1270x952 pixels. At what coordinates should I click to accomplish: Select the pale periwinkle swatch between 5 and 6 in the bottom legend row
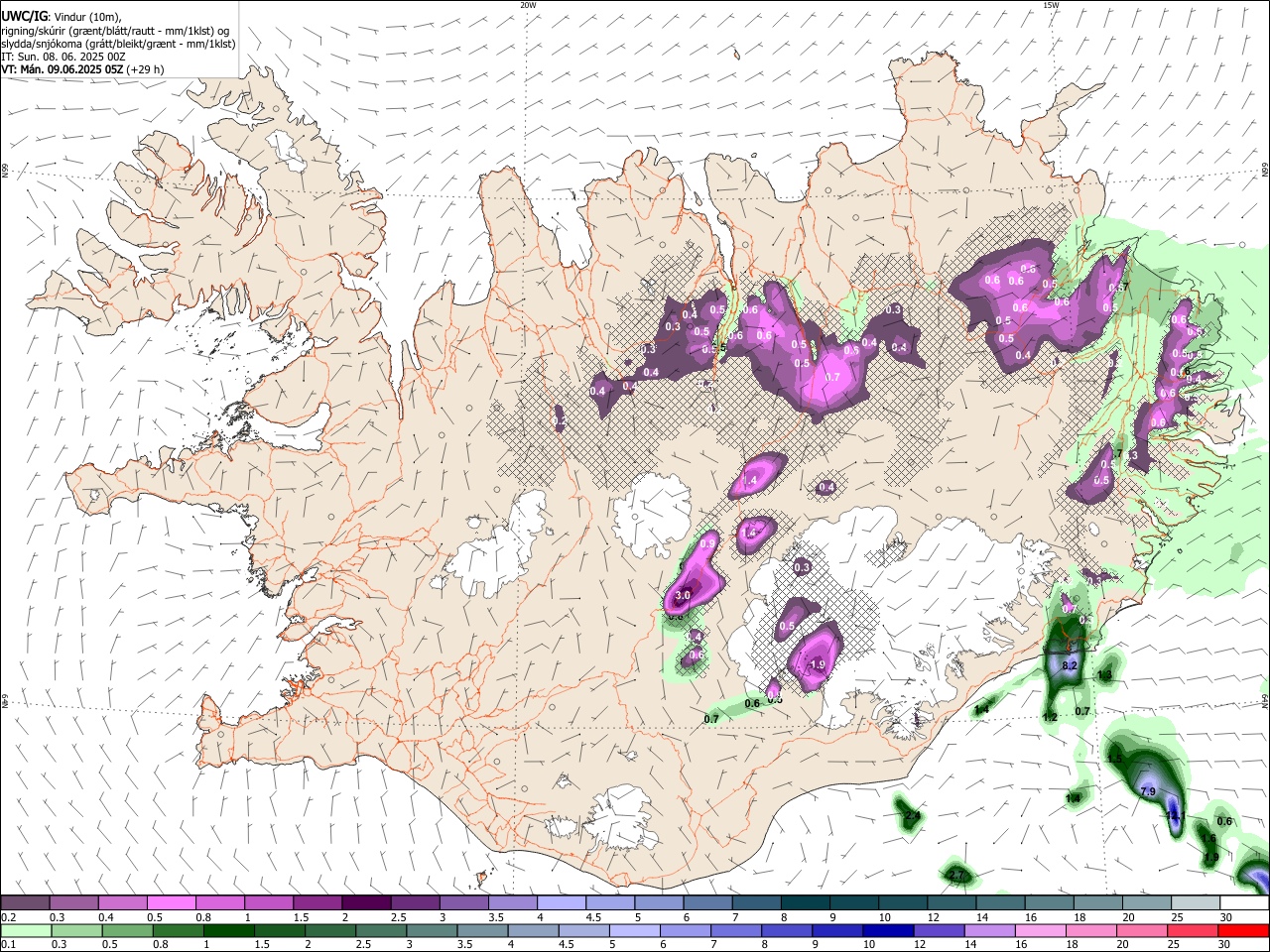[x=634, y=930]
